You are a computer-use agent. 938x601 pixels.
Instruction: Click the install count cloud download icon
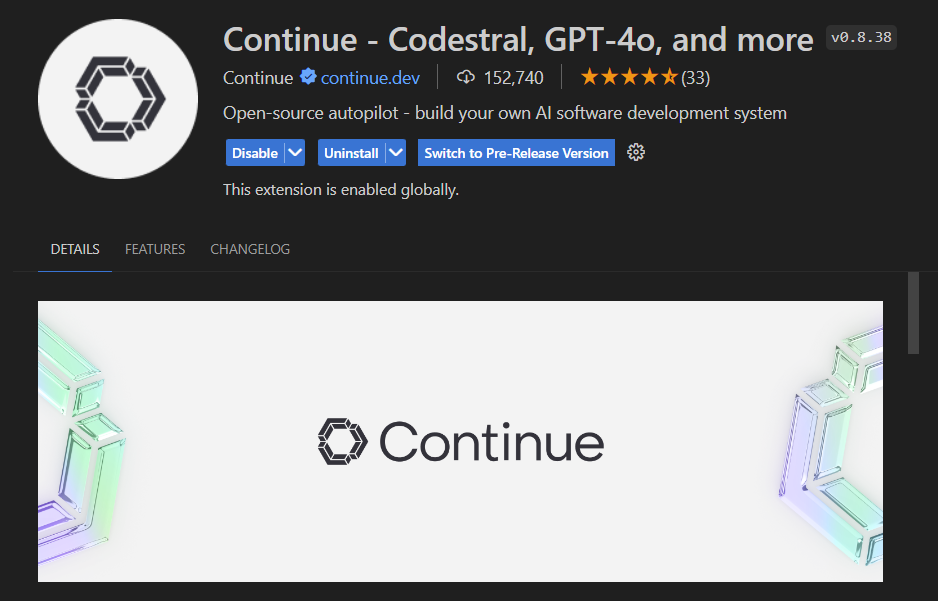pos(465,77)
